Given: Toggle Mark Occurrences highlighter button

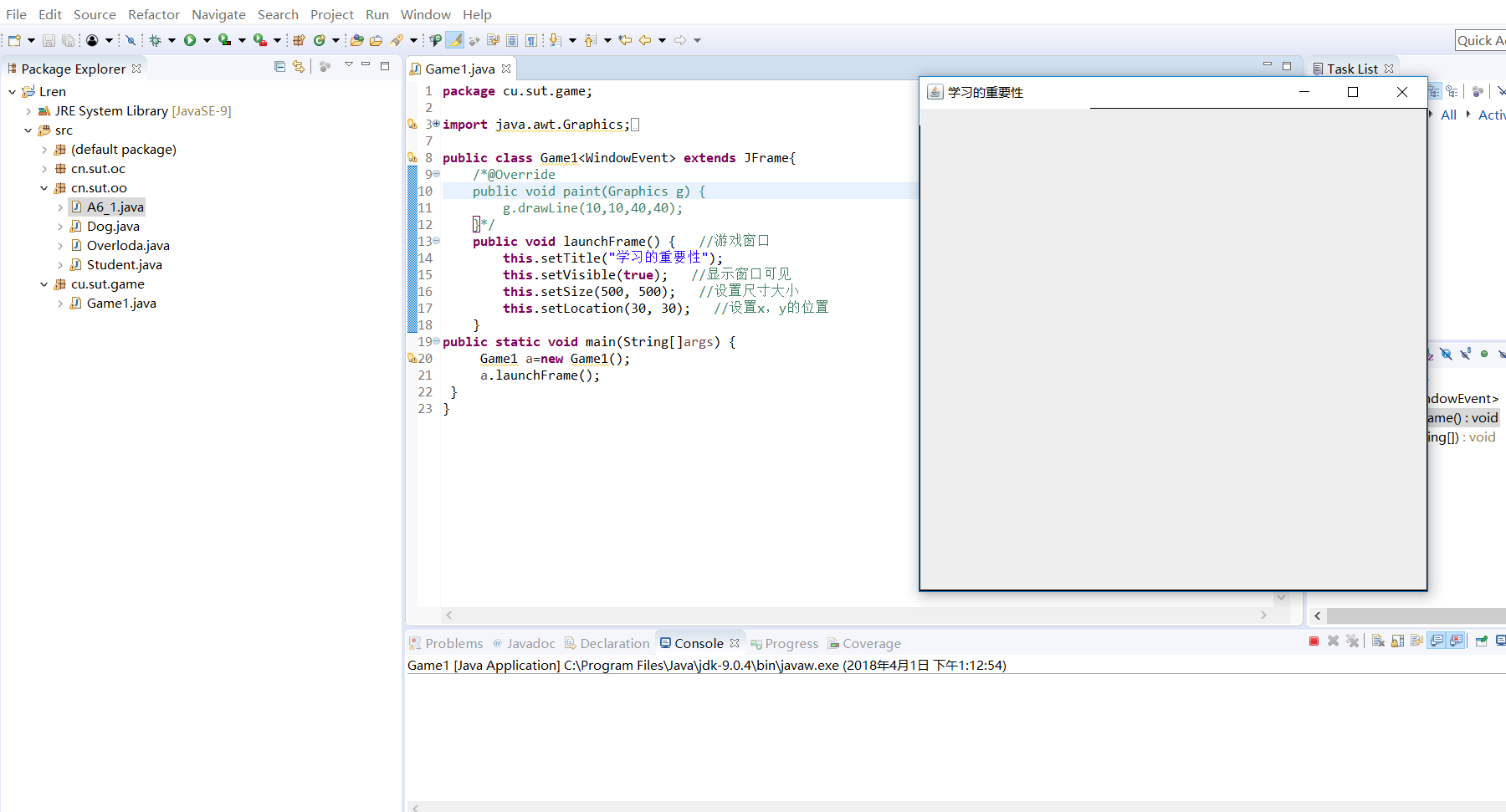Looking at the screenshot, I should 454,40.
